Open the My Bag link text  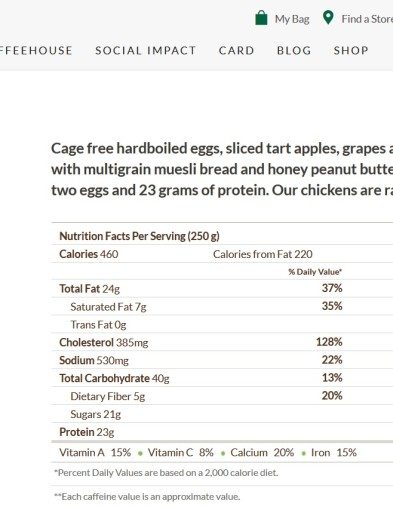point(292,19)
